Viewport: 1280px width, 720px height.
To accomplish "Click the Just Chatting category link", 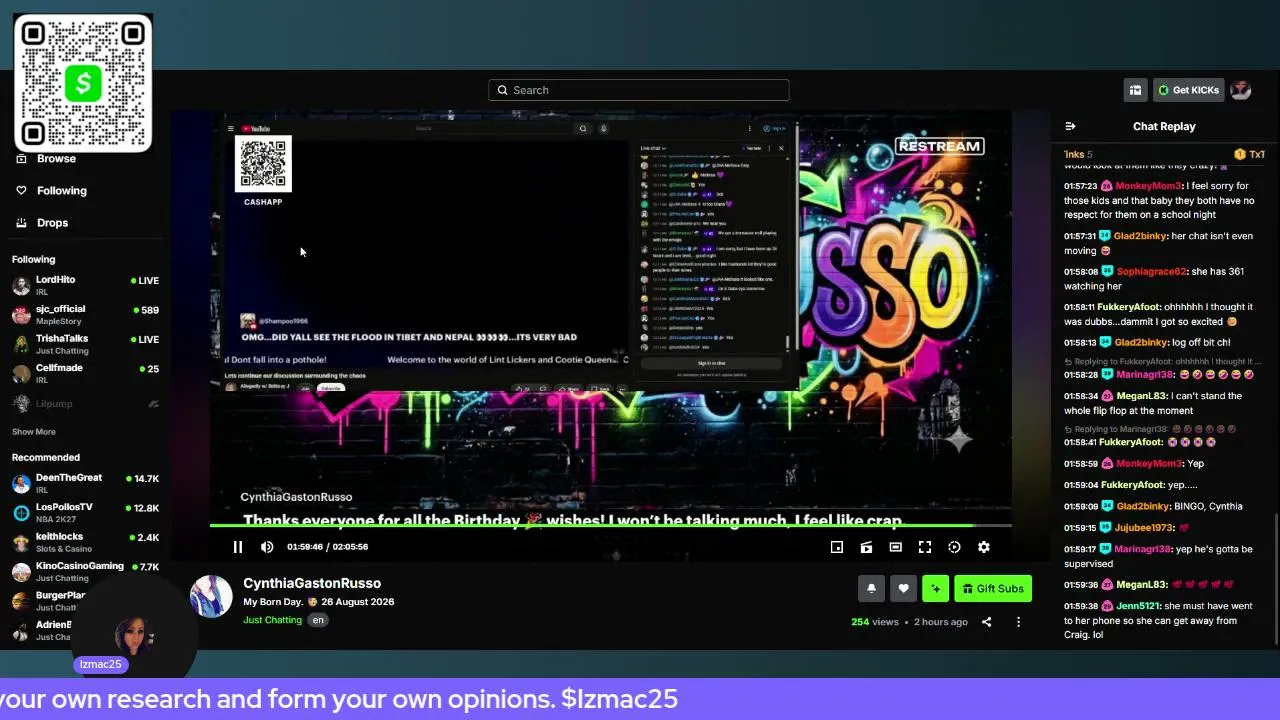I will tap(272, 620).
